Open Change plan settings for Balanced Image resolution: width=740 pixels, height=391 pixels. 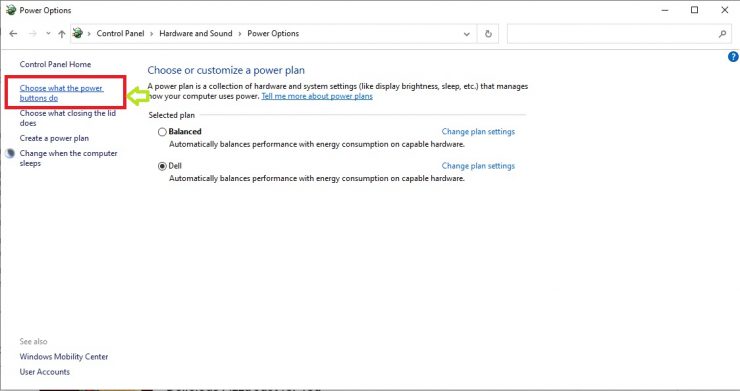pos(478,132)
